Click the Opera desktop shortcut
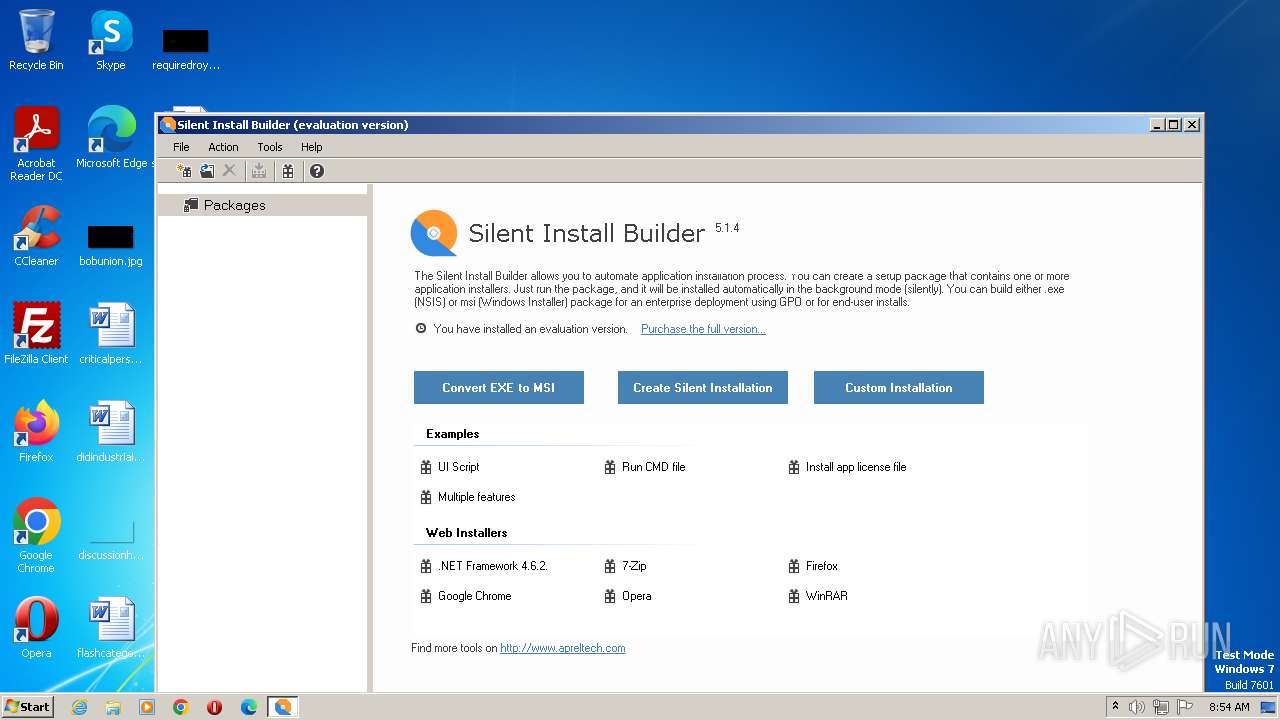Viewport: 1280px width, 720px height. (x=36, y=627)
